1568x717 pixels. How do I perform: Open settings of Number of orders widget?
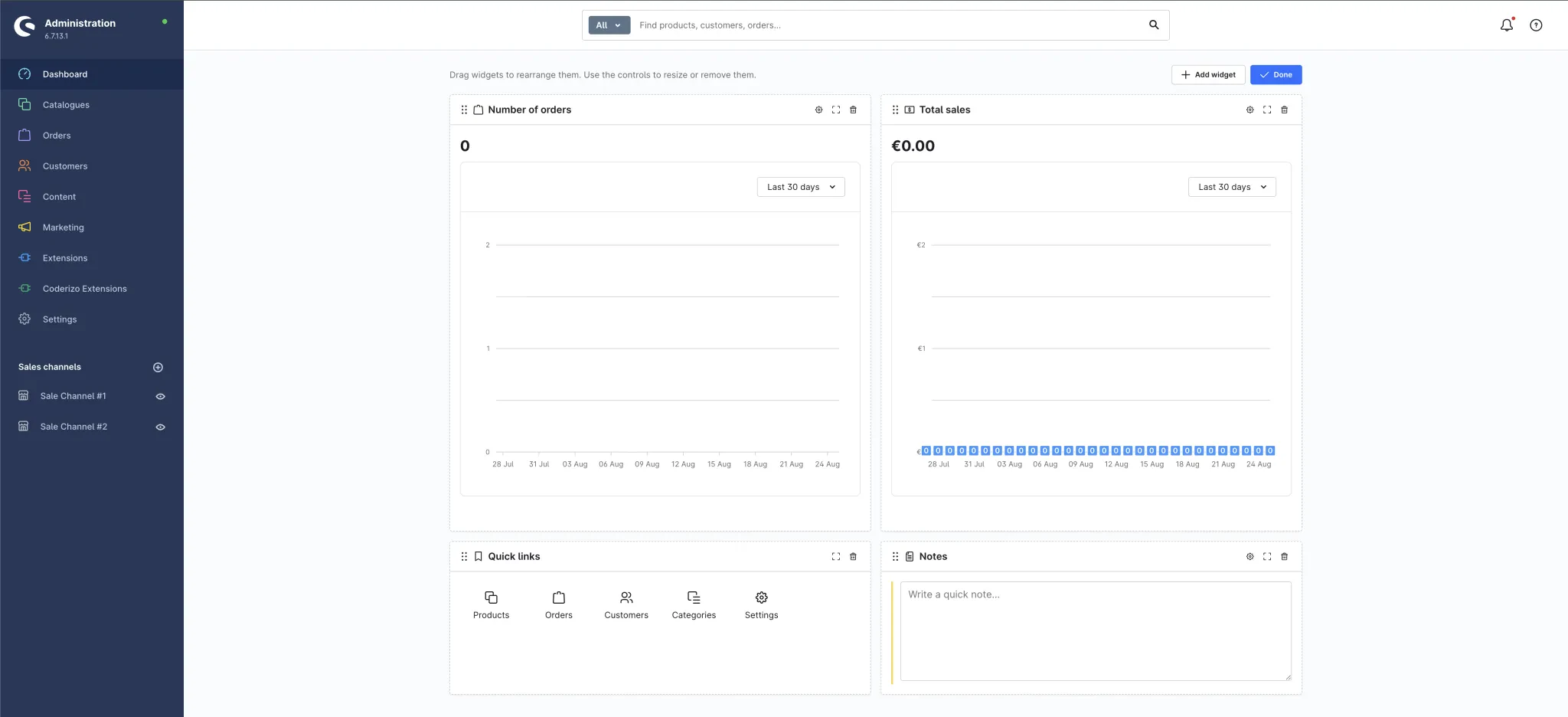(x=818, y=110)
